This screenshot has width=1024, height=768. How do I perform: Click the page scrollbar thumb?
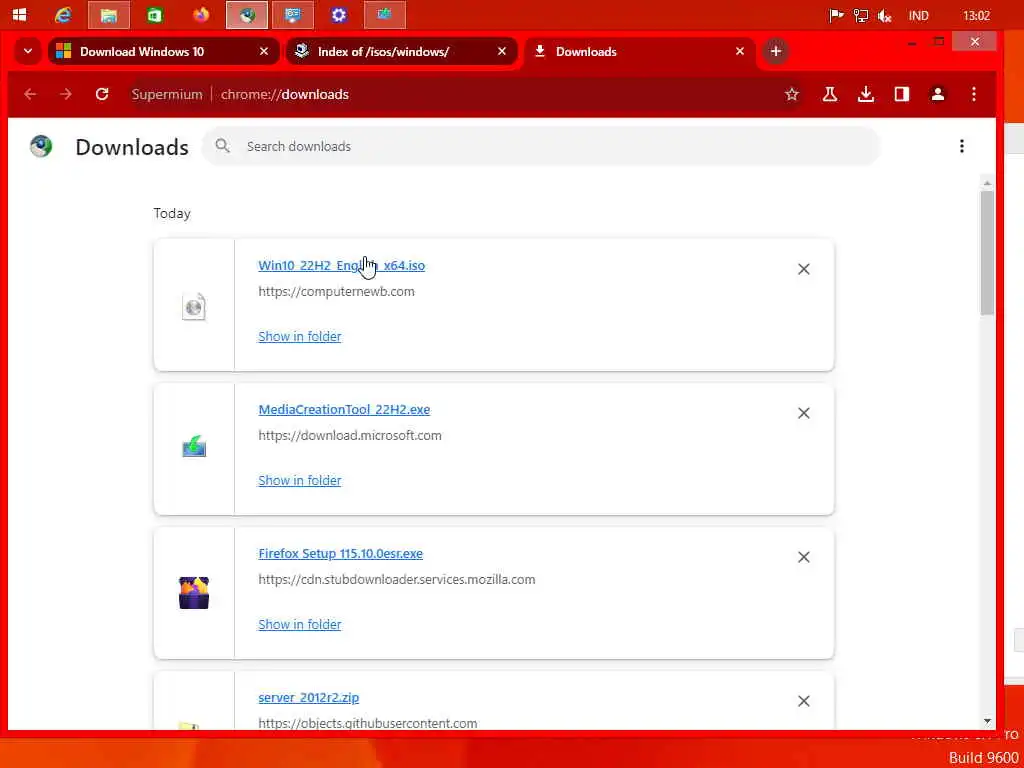coord(987,252)
